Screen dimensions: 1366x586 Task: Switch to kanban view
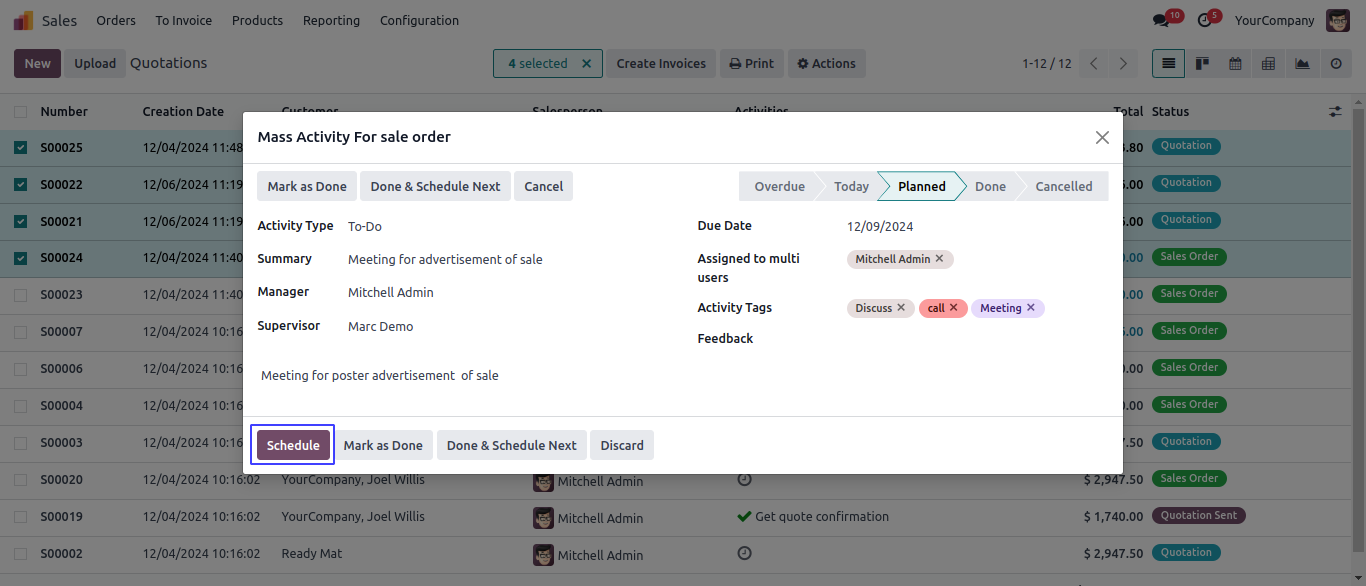click(x=1202, y=64)
